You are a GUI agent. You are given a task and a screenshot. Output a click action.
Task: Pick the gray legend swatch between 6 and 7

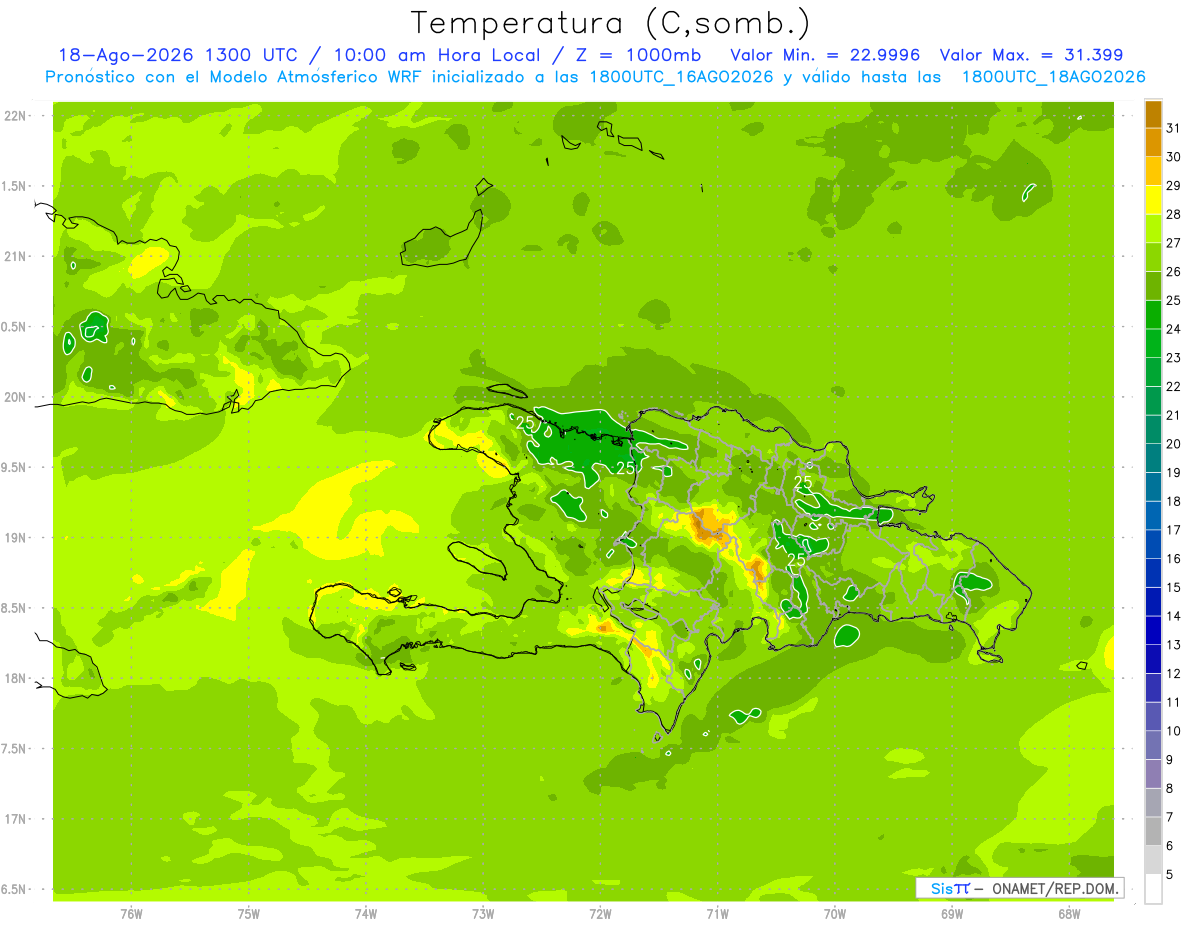pos(1154,832)
